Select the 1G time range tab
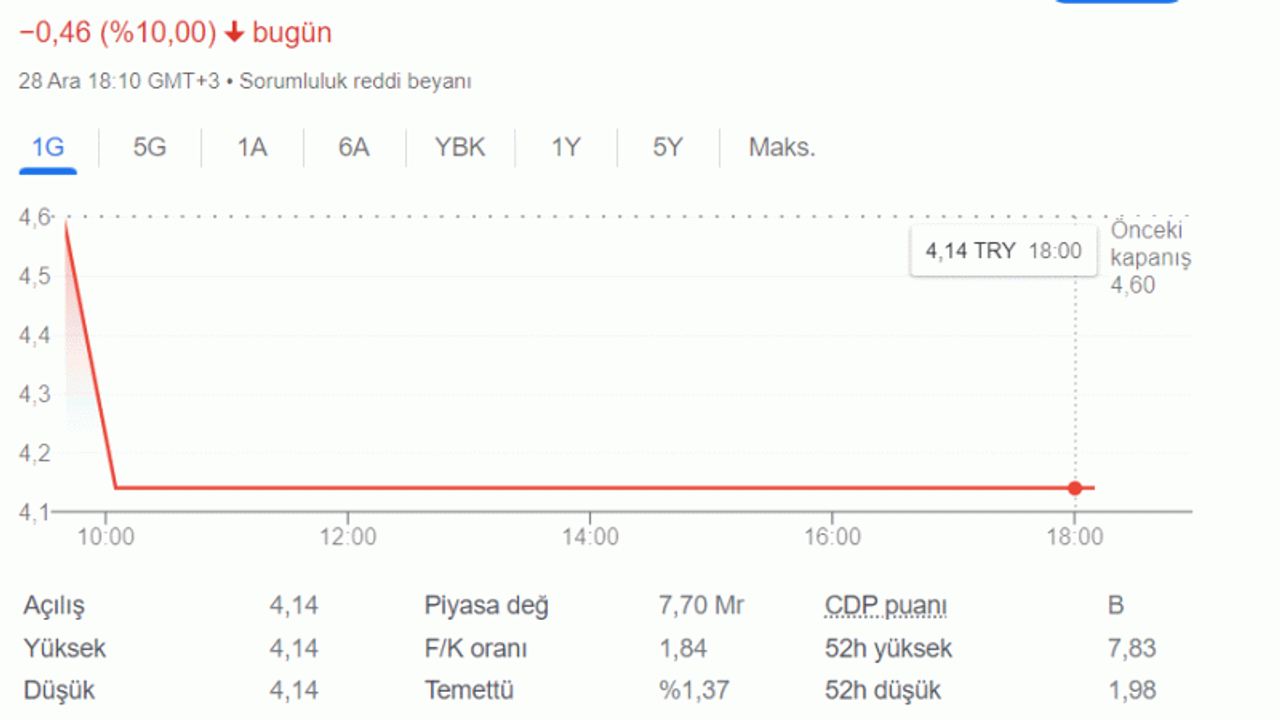The width and height of the screenshot is (1280, 720). pyautogui.click(x=48, y=148)
